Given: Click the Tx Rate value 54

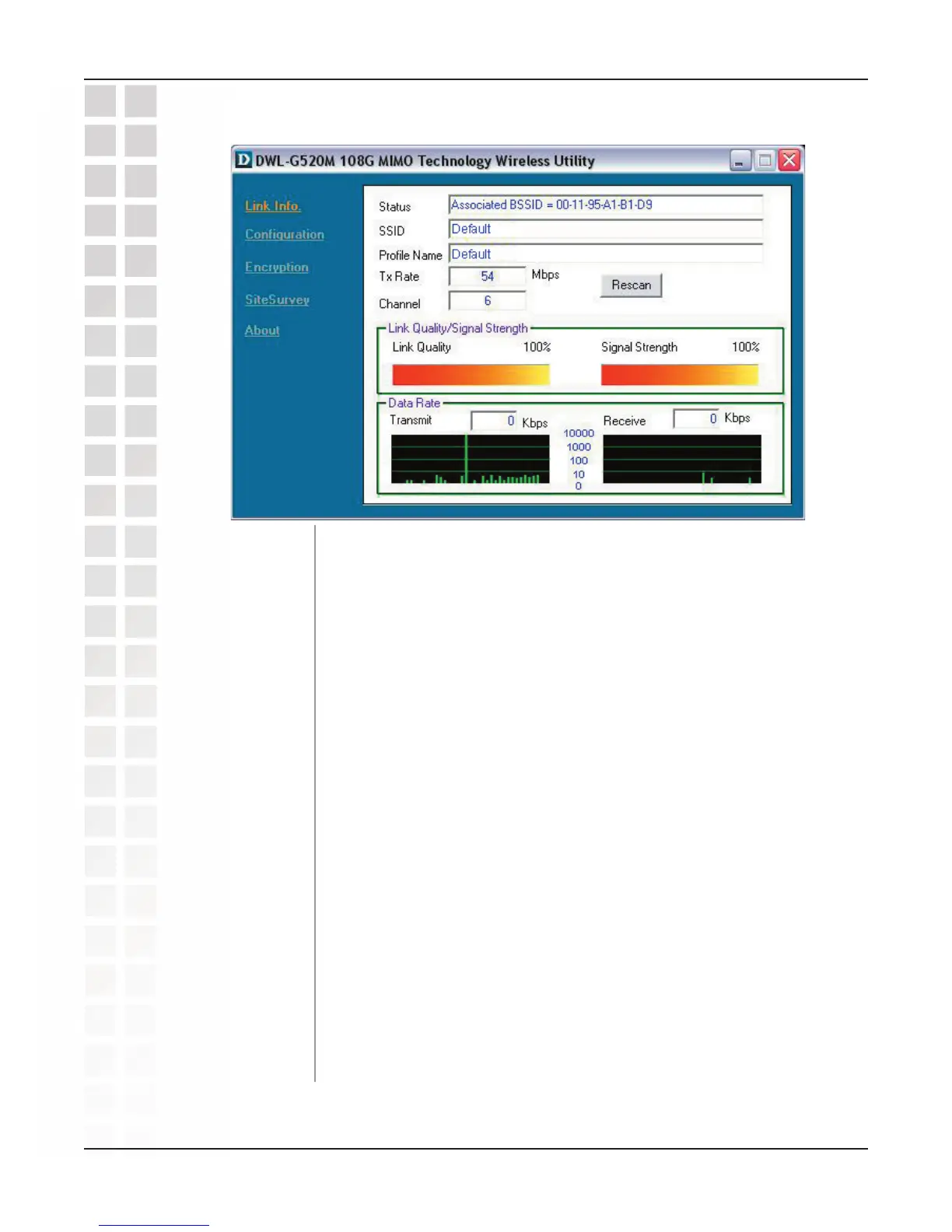Looking at the screenshot, I should (x=488, y=277).
